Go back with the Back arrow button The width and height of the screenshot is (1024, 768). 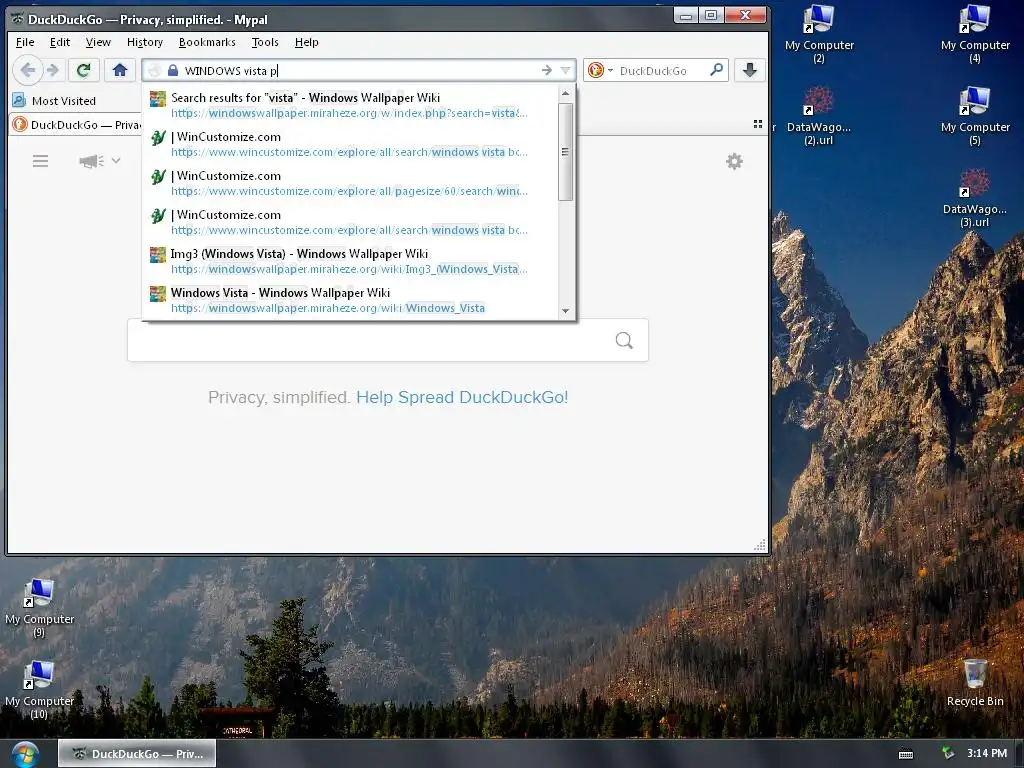(27, 70)
